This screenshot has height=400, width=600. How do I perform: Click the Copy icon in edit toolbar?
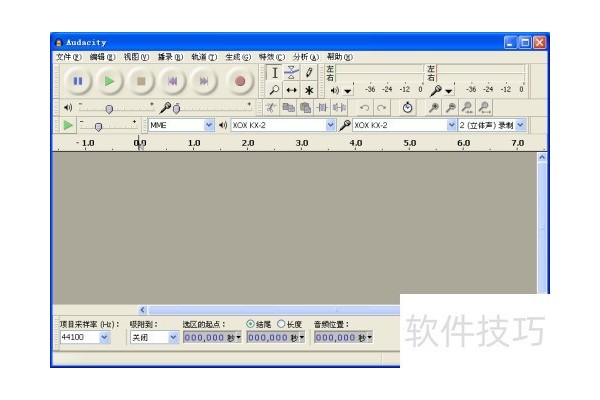(288, 108)
